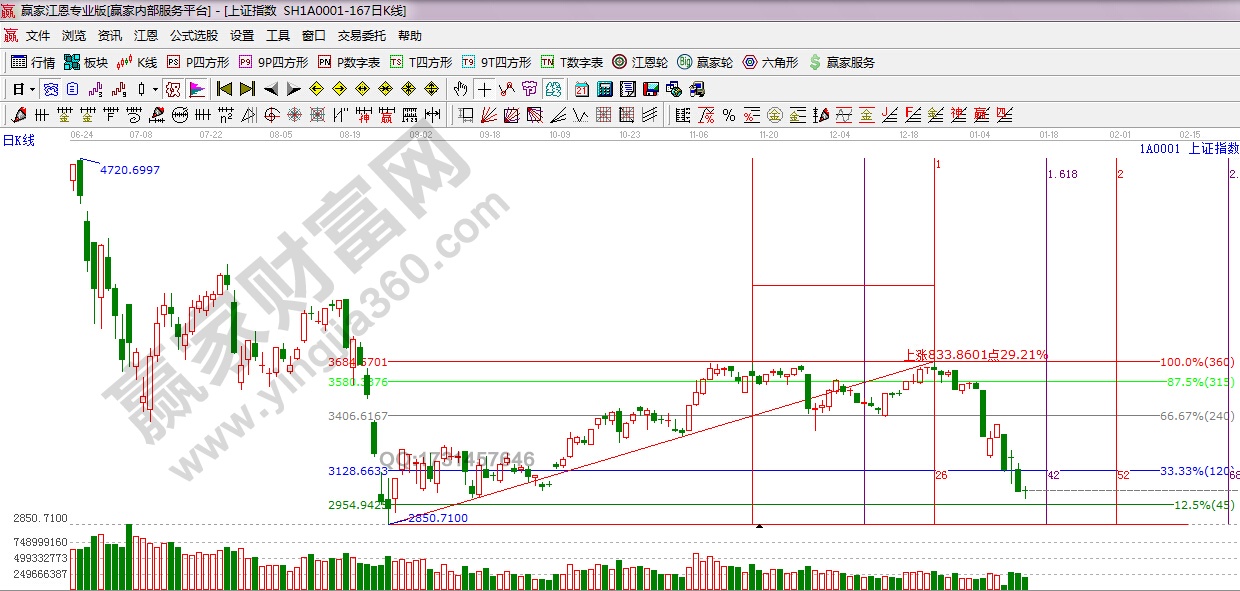Switch to the K线 candlestick chart
The width and height of the screenshot is (1240, 591).
click(x=137, y=62)
